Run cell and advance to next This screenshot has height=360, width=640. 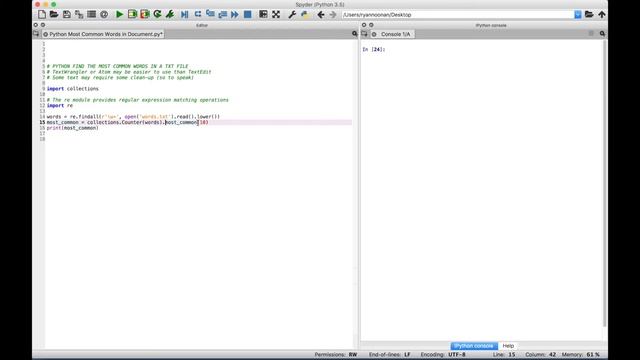point(144,15)
